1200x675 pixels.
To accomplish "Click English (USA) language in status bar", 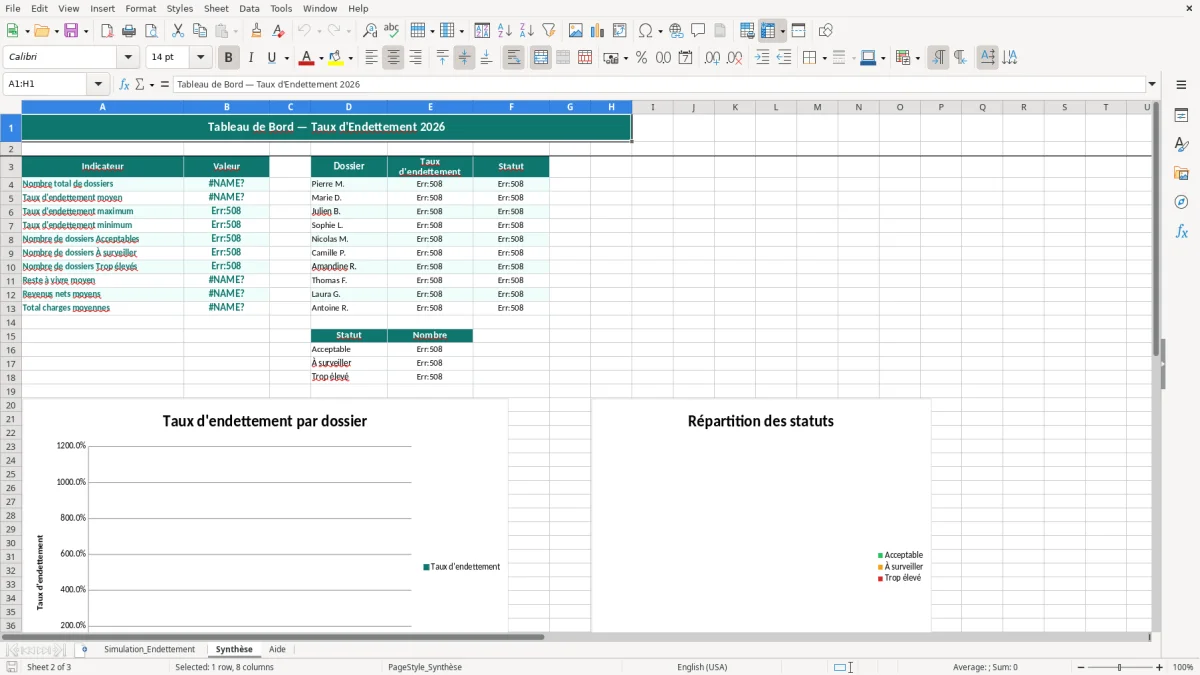I will (702, 667).
